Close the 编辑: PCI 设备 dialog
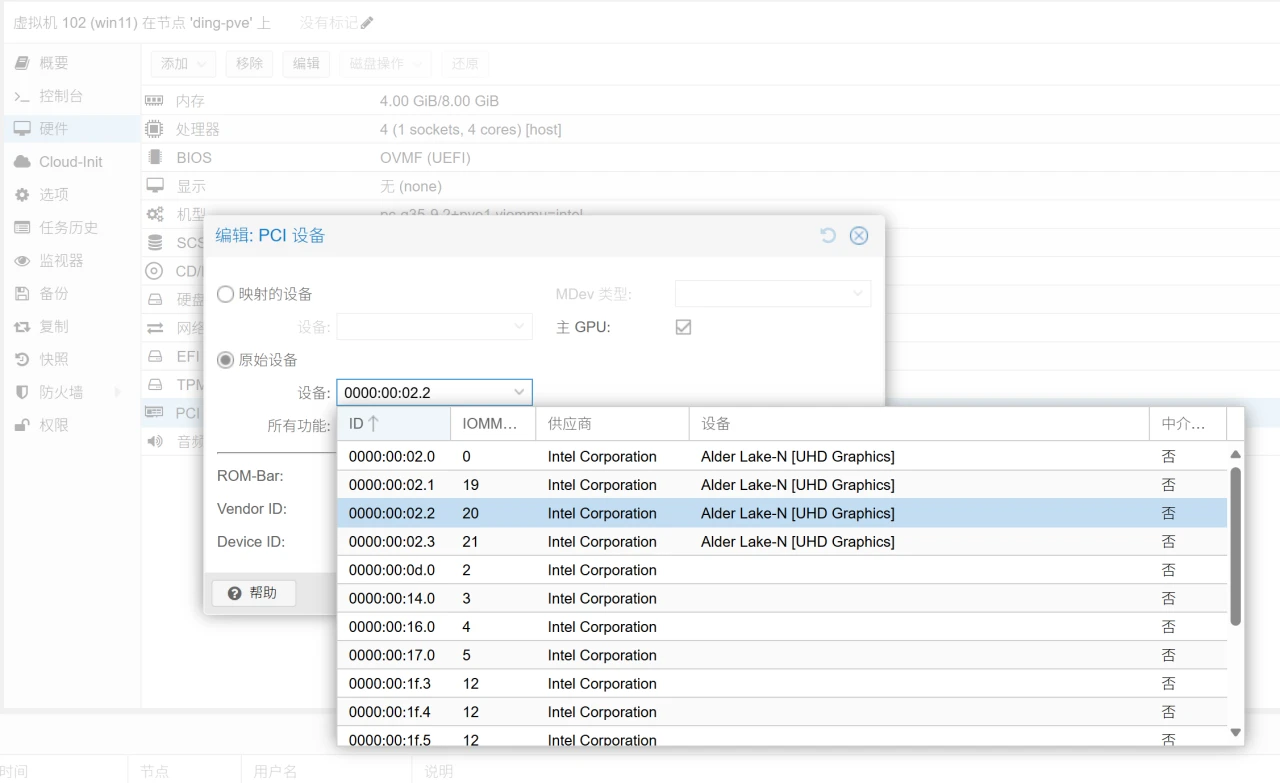Viewport: 1280px width, 783px height. tap(858, 235)
